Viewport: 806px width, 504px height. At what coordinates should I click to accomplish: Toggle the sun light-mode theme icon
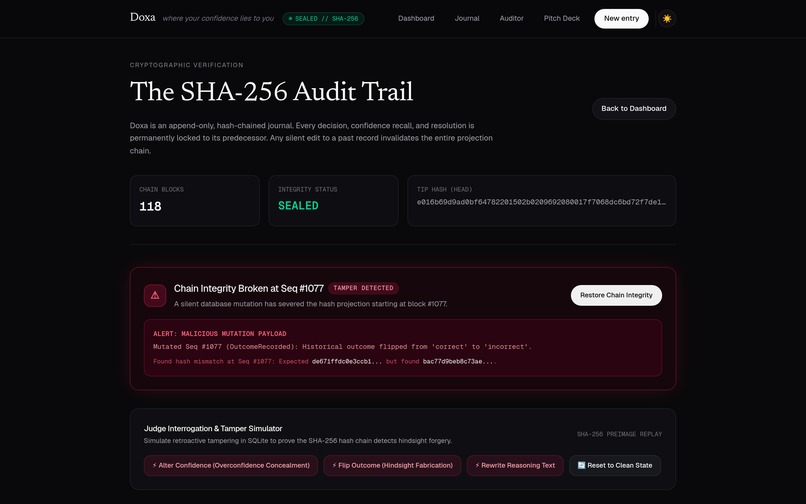click(x=667, y=19)
